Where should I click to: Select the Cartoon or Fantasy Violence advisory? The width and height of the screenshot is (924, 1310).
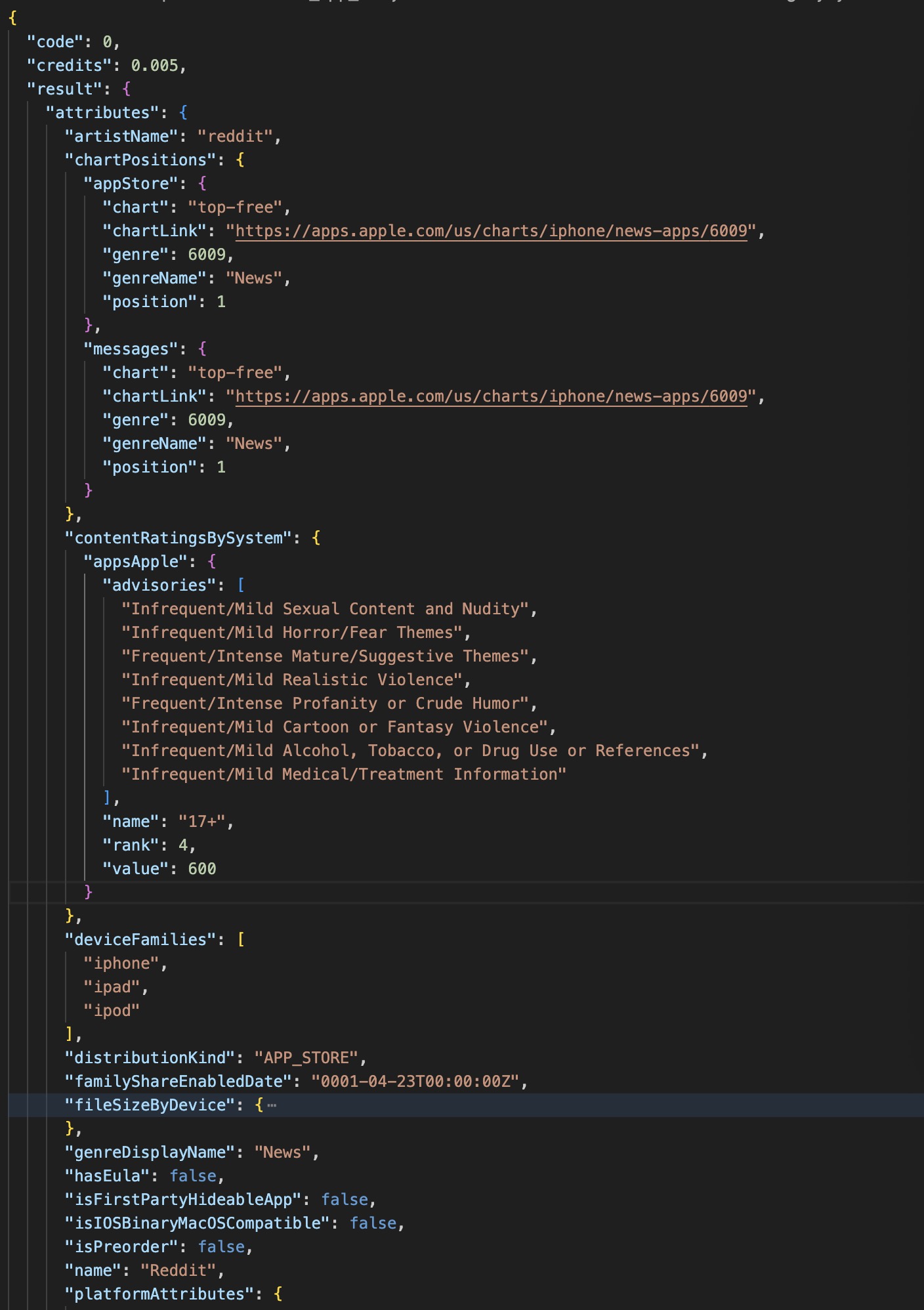335,727
